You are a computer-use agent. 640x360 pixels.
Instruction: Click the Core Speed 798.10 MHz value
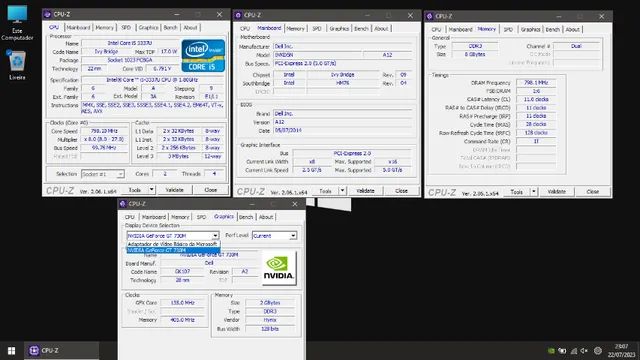[x=104, y=131]
